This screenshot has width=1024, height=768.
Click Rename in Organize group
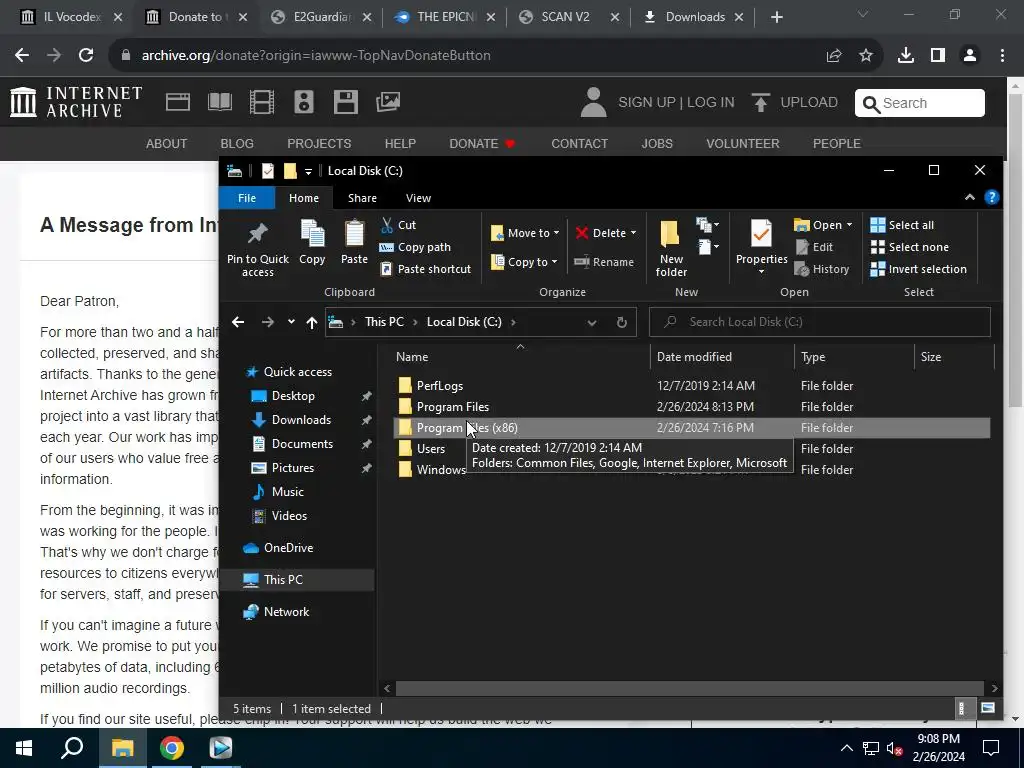click(x=604, y=262)
